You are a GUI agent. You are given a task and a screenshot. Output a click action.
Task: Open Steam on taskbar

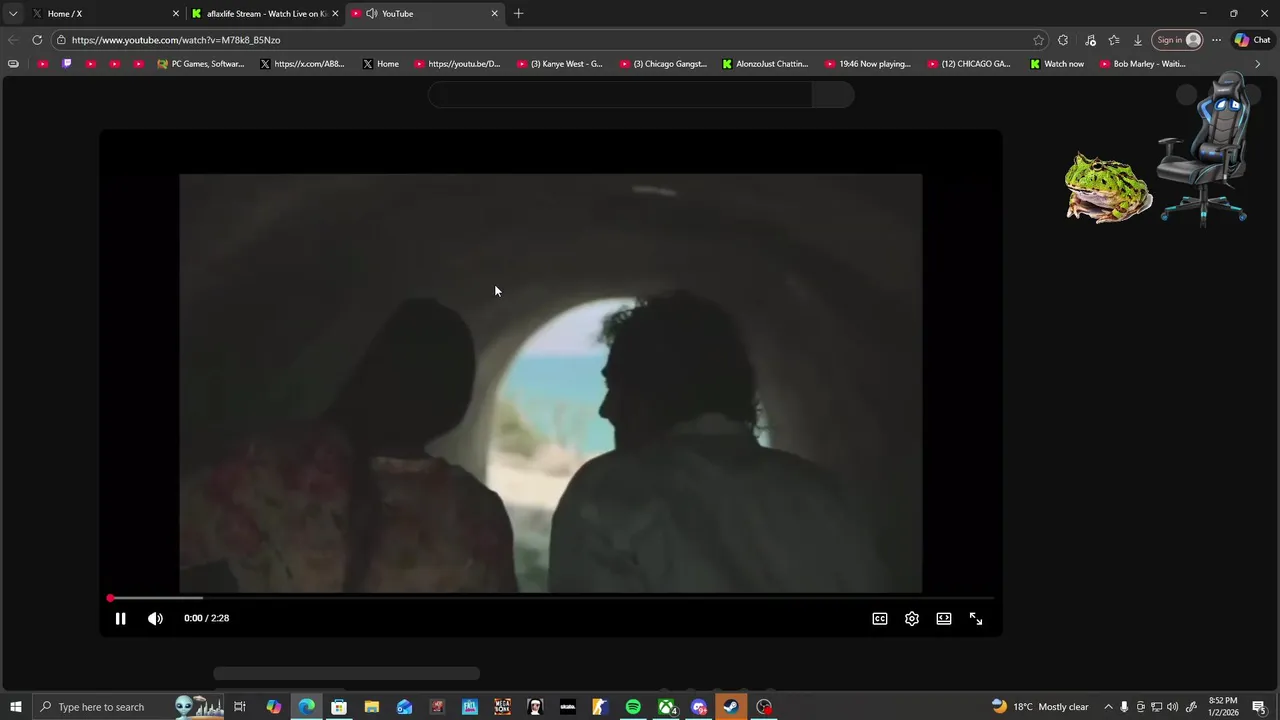[x=731, y=707]
